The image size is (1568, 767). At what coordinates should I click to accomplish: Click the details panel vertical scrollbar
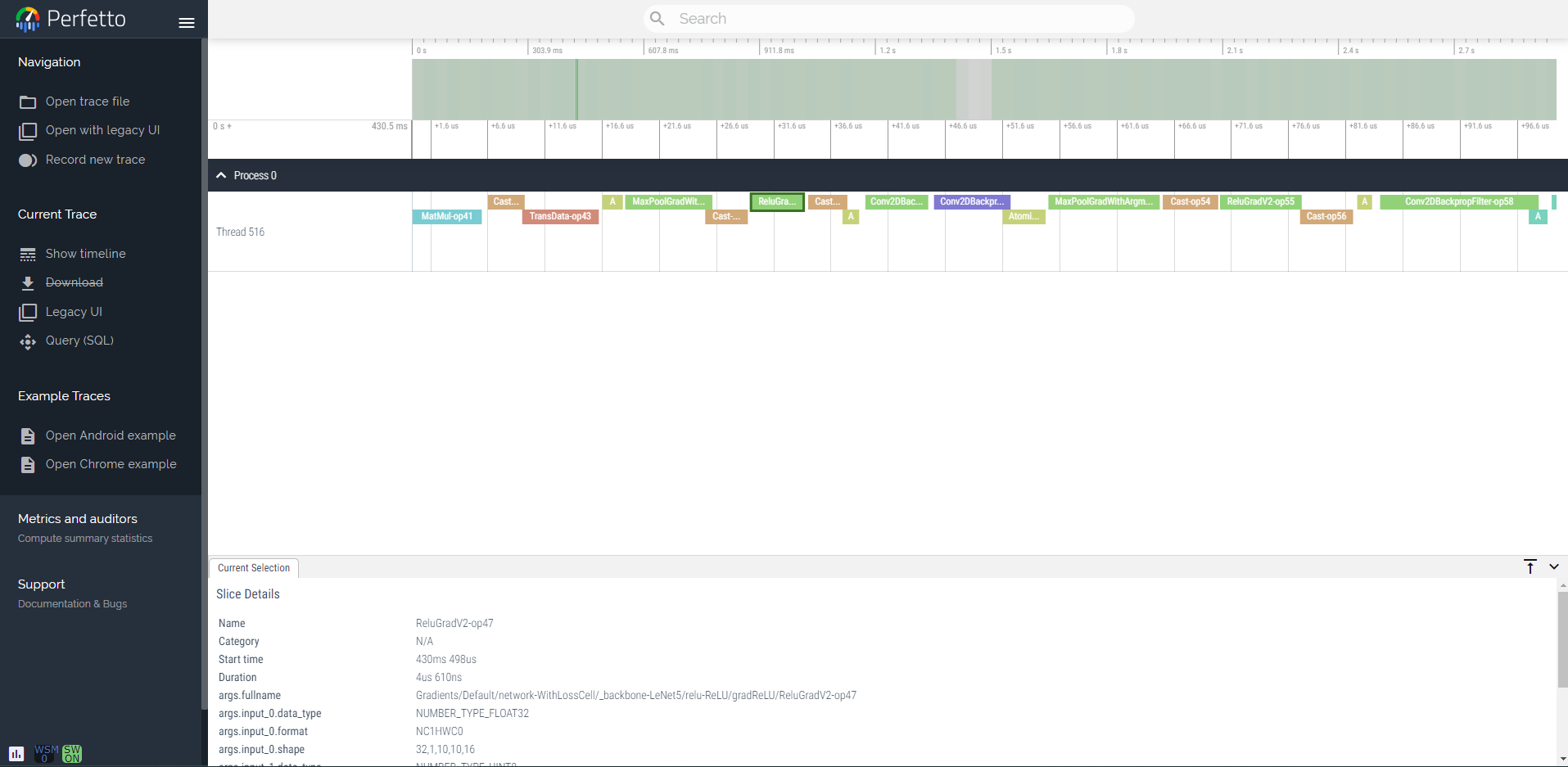click(1562, 640)
